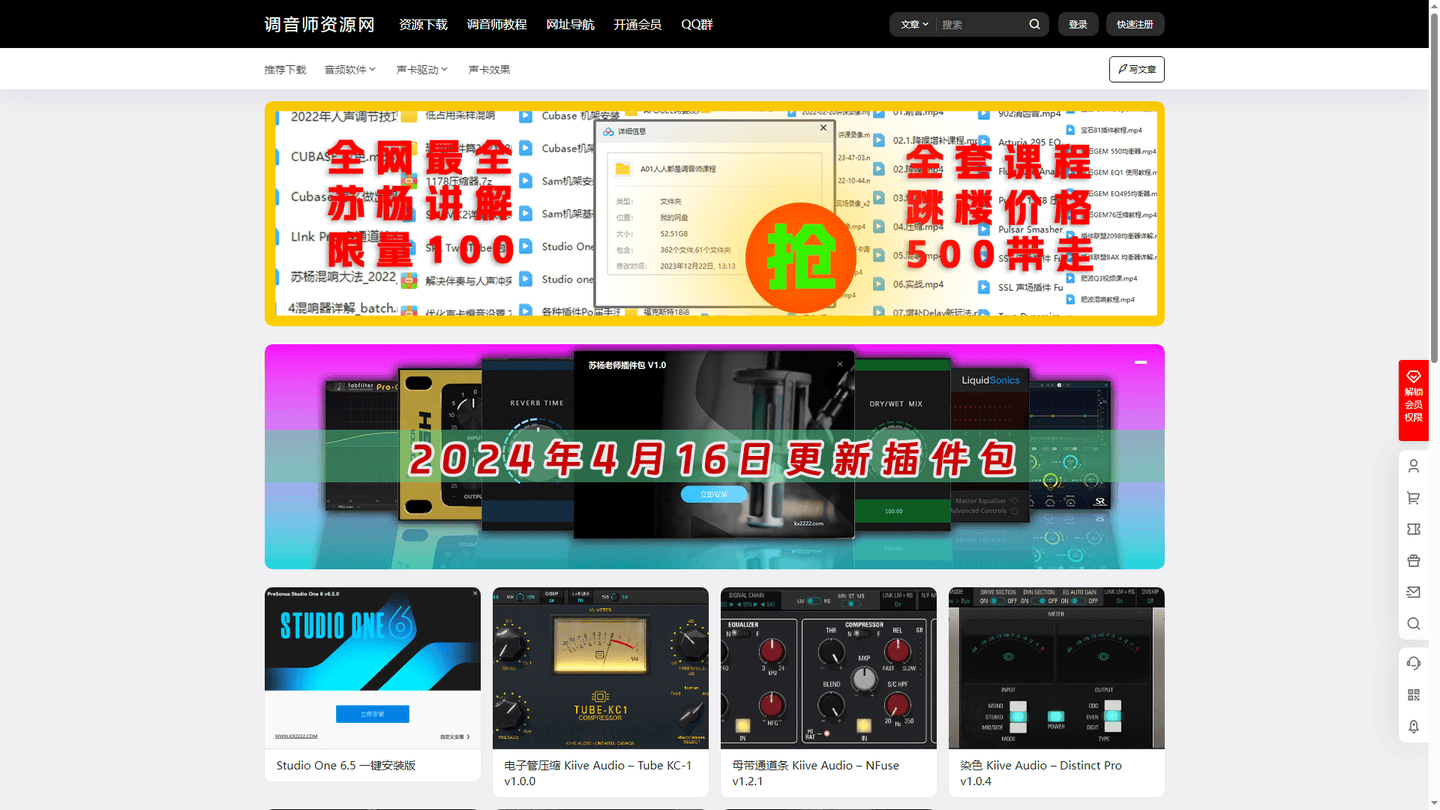Open the 全套课程 yellow promo banner
The image size is (1440, 810).
(714, 213)
